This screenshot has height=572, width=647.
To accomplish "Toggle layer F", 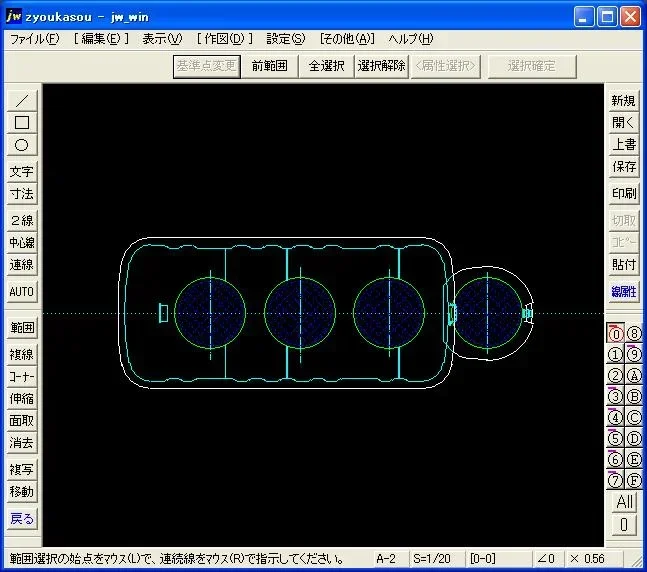I will pos(634,480).
